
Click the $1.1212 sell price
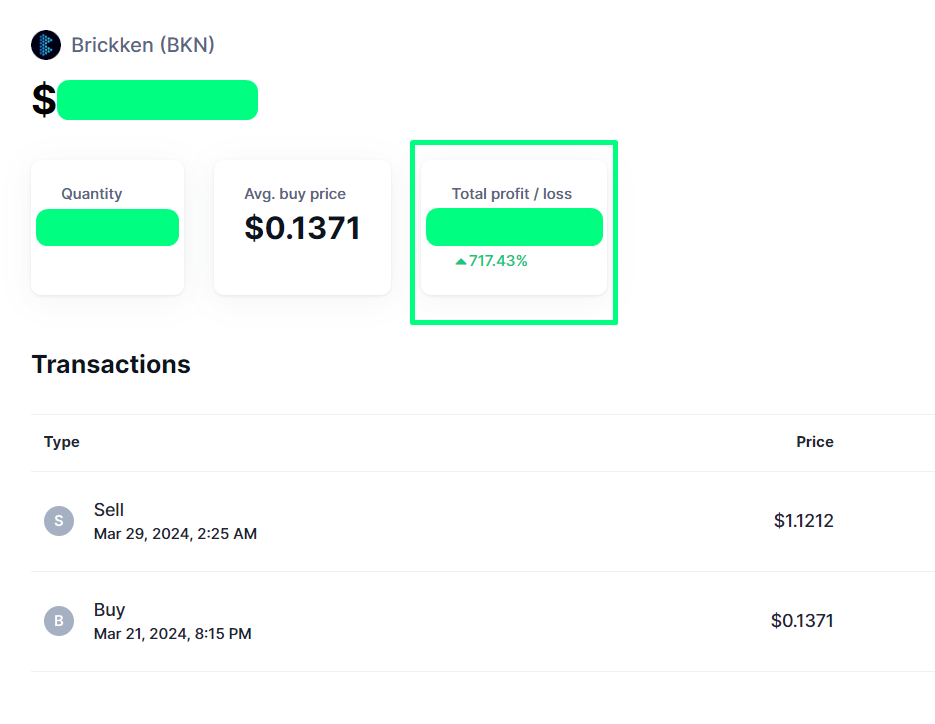tap(803, 521)
